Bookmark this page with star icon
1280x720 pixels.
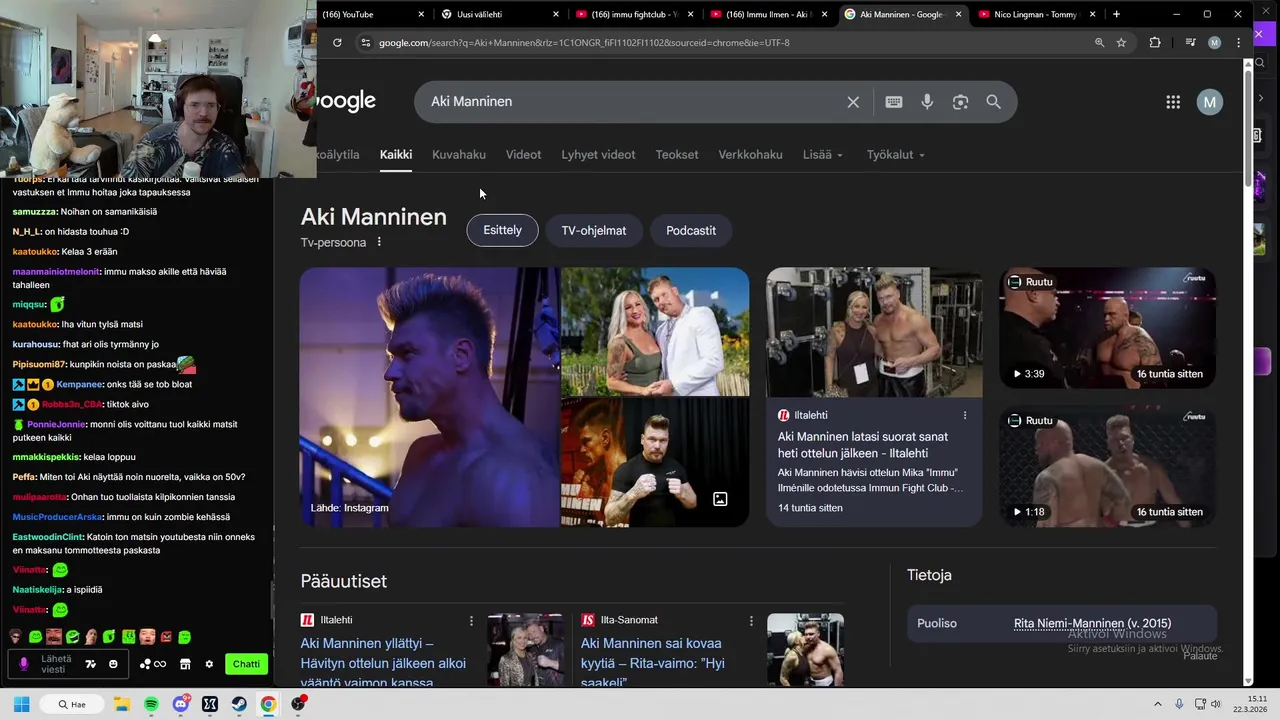pos(1121,43)
